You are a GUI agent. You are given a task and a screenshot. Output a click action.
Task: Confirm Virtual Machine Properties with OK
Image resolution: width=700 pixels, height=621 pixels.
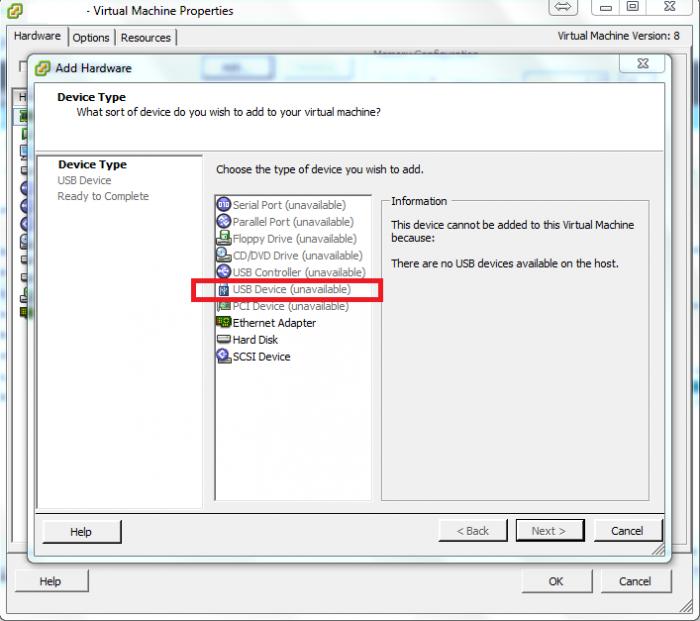point(556,581)
